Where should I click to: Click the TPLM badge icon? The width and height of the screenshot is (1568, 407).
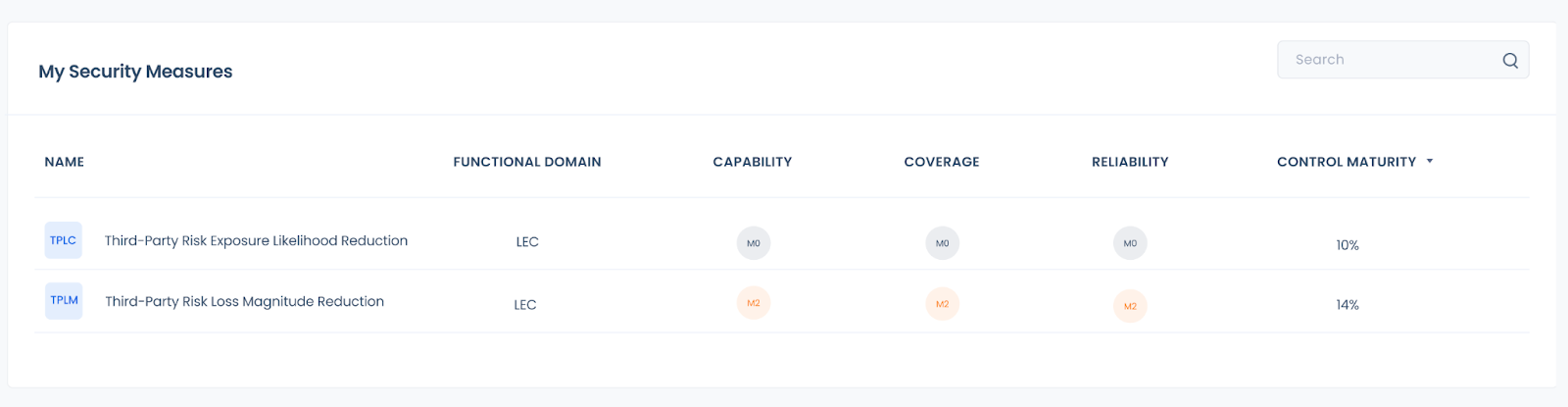coord(64,300)
